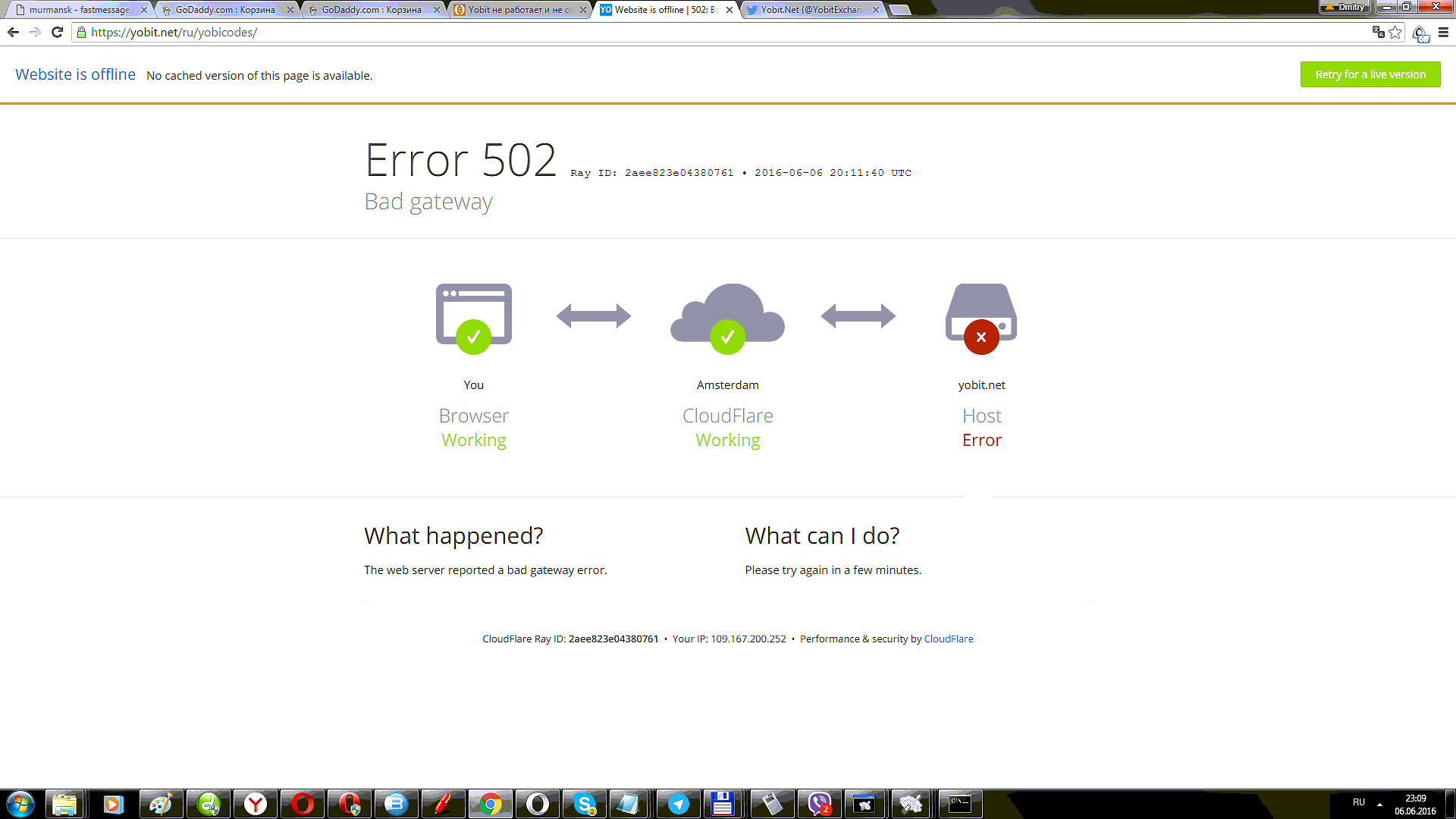Switch the RU language indicator
The height and width of the screenshot is (819, 1456).
[x=1358, y=802]
